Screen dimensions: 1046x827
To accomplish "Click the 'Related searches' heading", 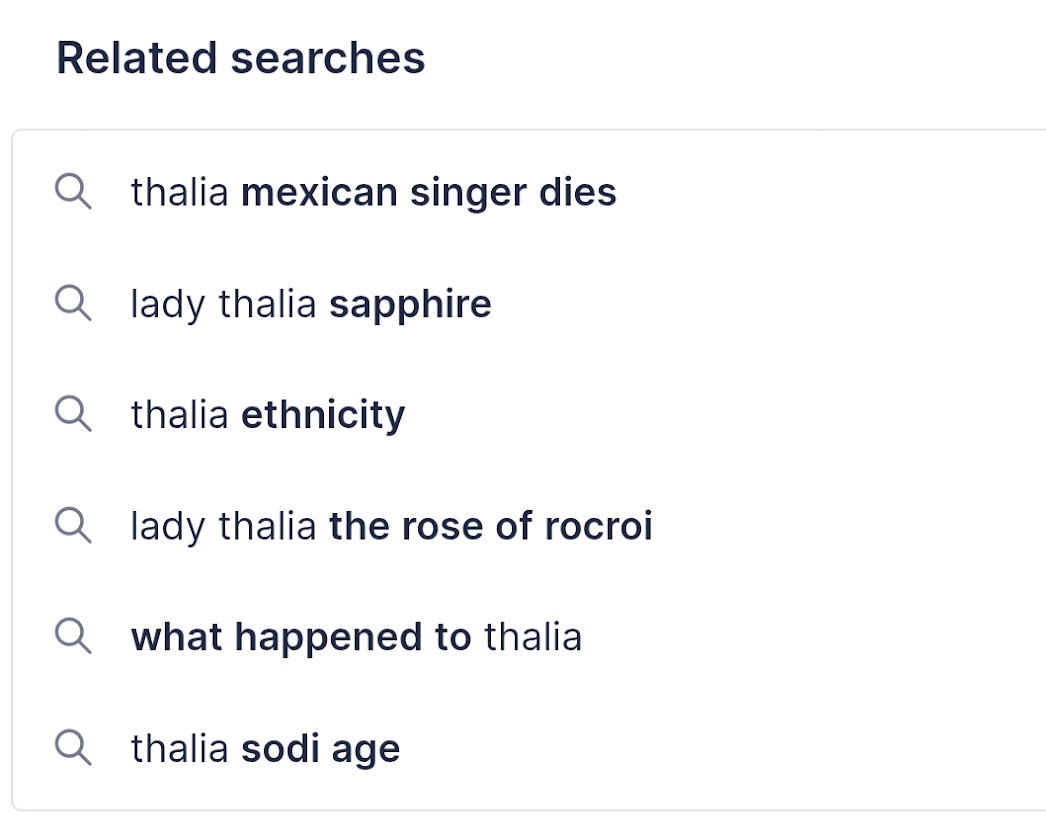I will click(240, 58).
